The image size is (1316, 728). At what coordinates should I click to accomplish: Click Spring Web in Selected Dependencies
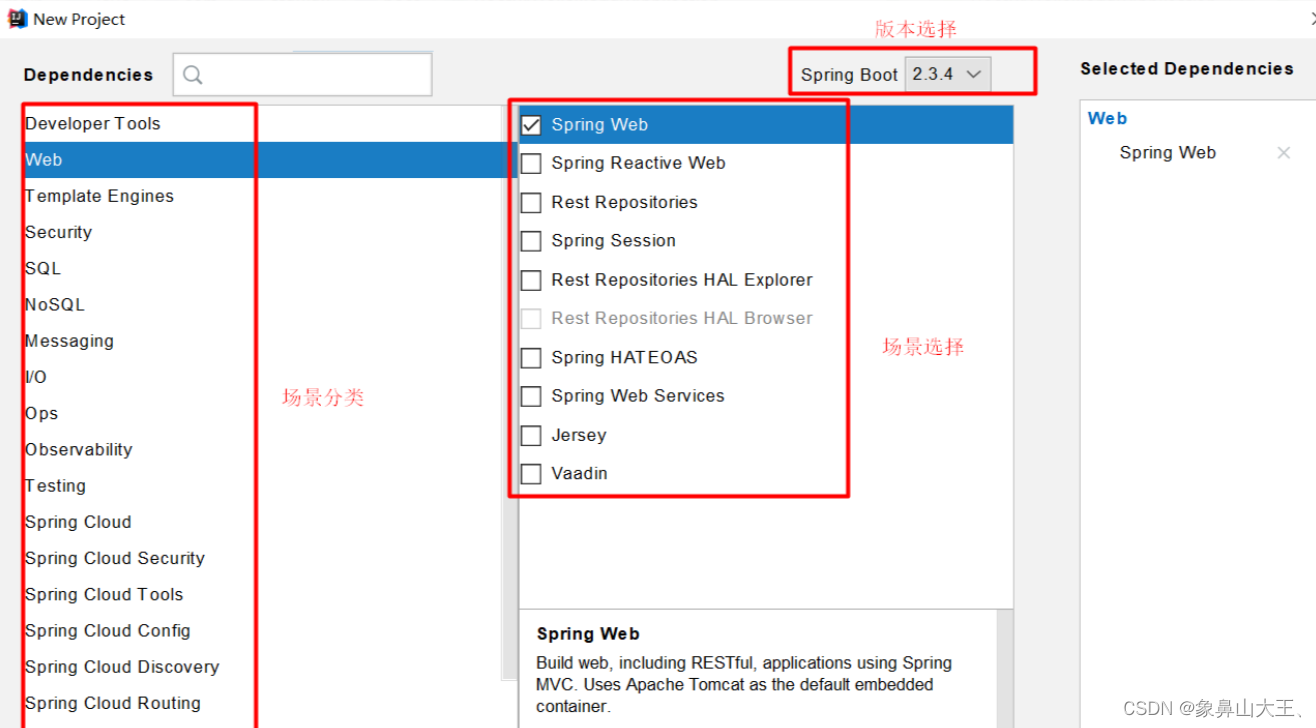tap(1167, 153)
